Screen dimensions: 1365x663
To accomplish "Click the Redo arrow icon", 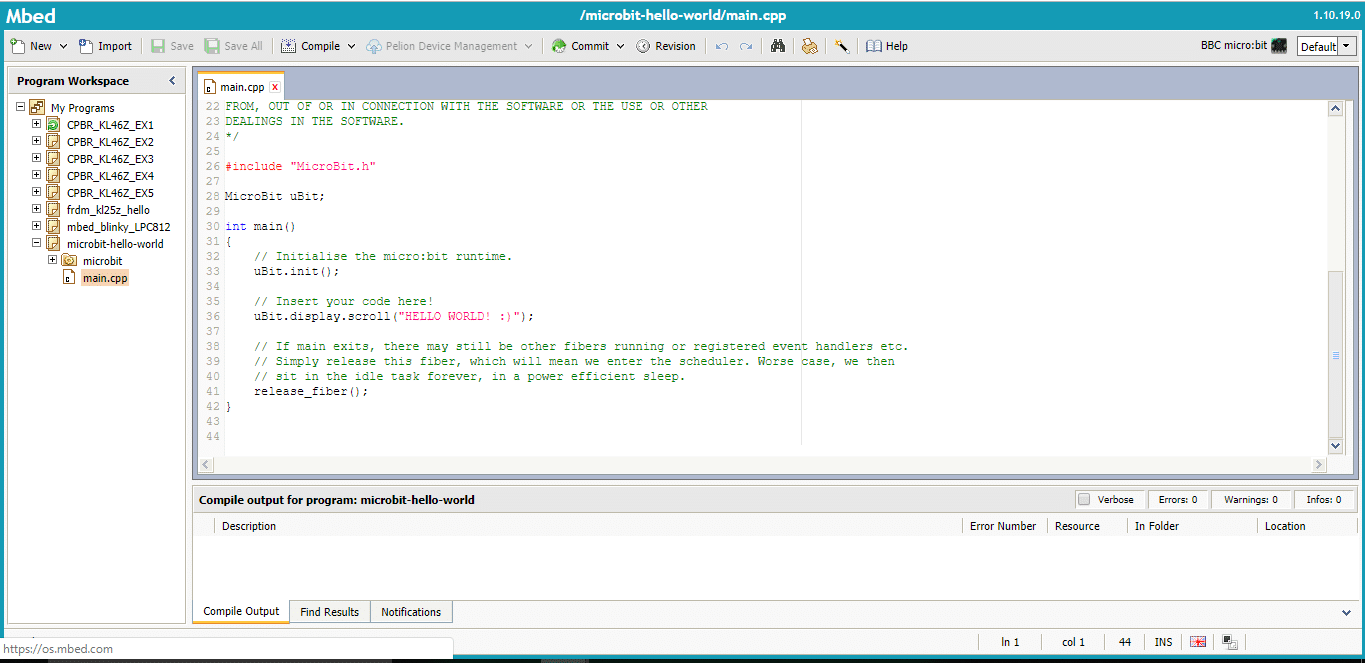I will (746, 46).
